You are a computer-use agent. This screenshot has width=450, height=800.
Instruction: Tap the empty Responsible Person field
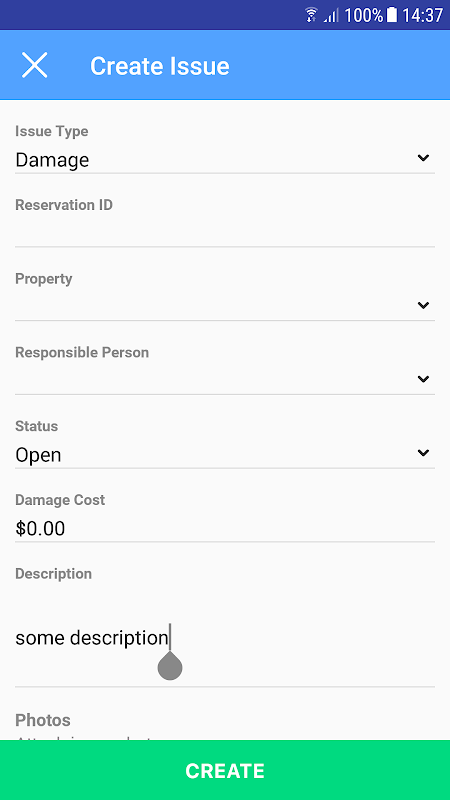pyautogui.click(x=225, y=380)
